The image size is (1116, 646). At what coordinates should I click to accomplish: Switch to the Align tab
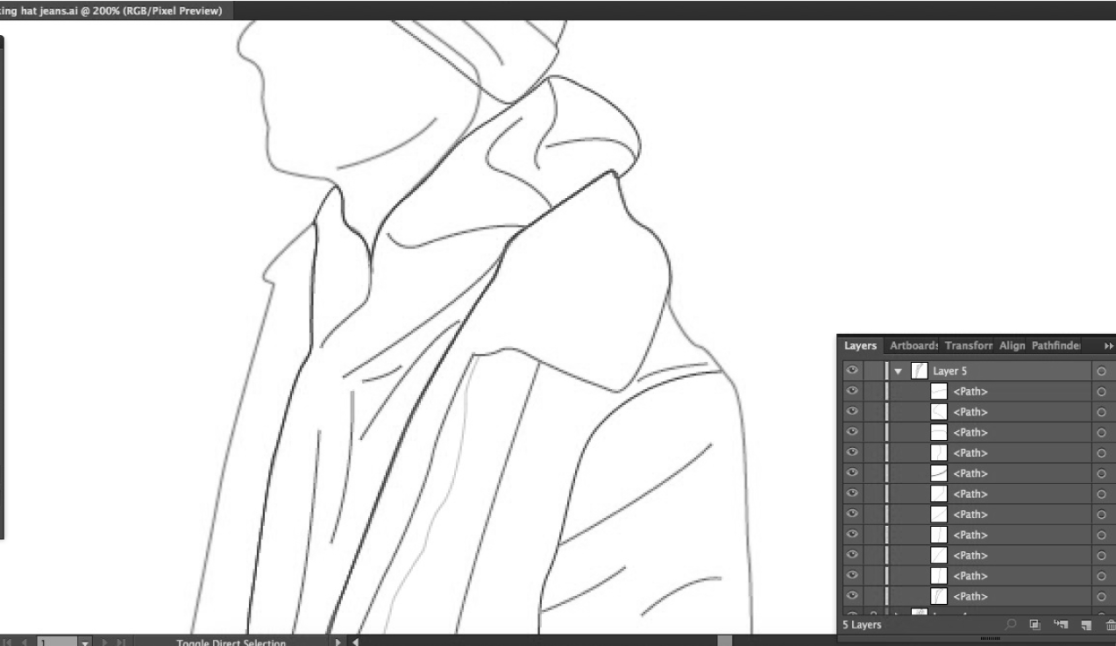click(x=1011, y=345)
